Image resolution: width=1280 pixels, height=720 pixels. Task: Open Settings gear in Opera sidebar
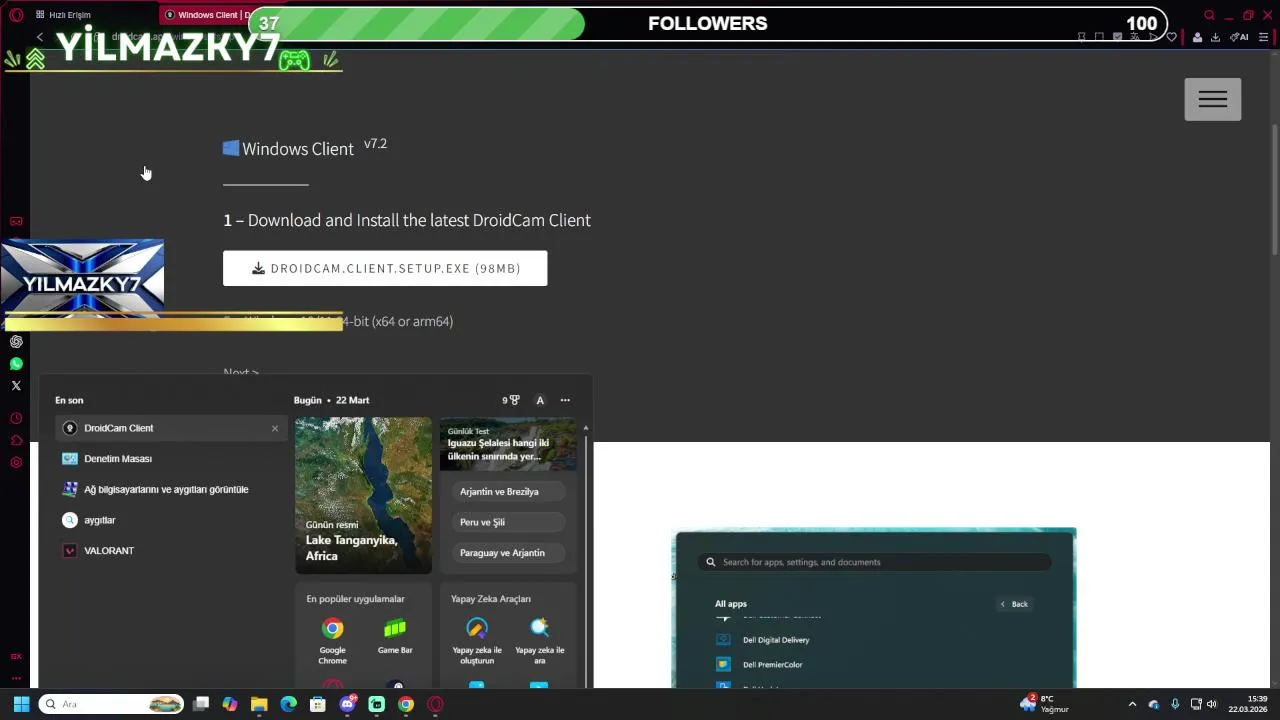[16, 462]
